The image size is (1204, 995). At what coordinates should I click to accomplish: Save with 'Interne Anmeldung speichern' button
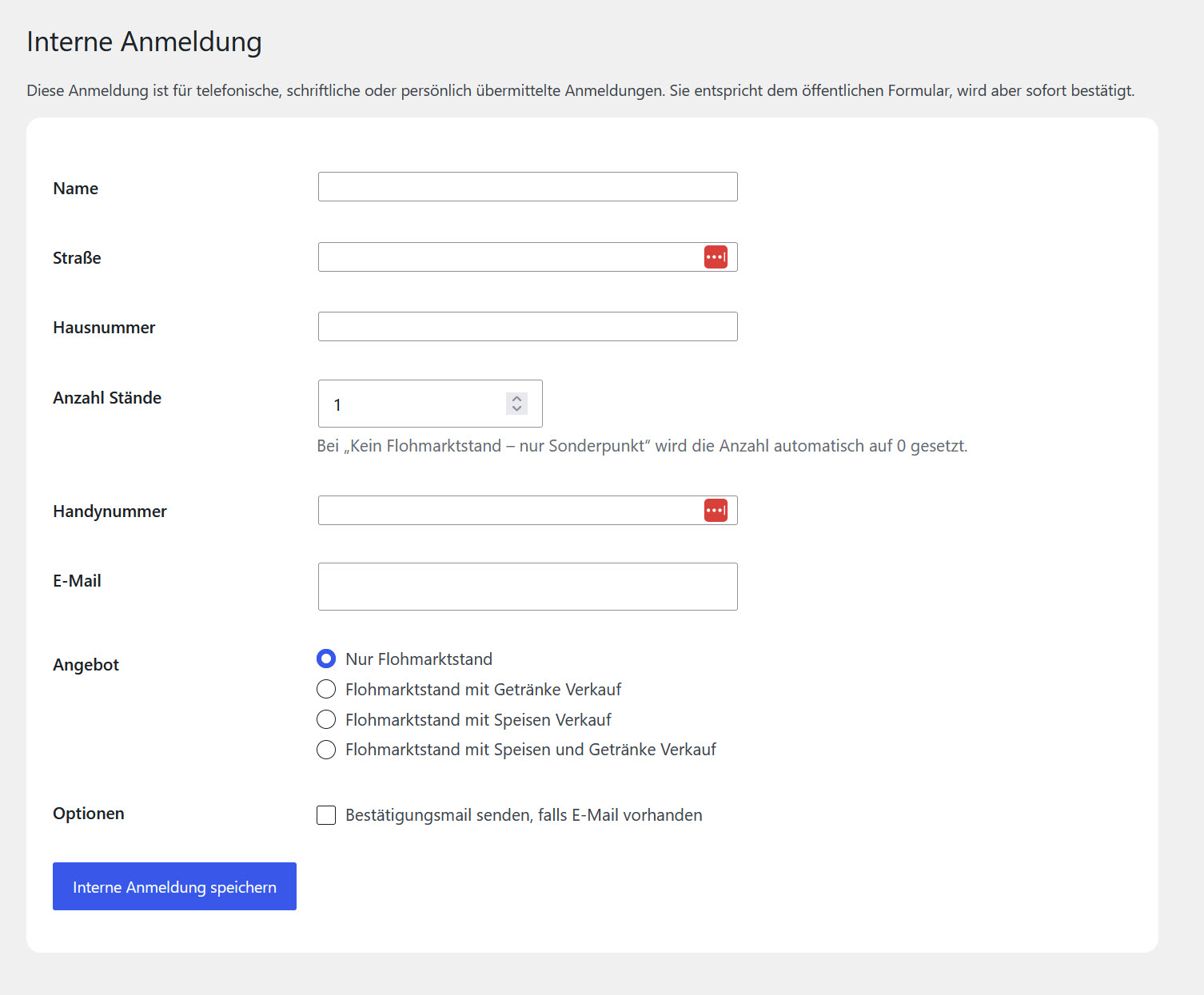pos(174,886)
